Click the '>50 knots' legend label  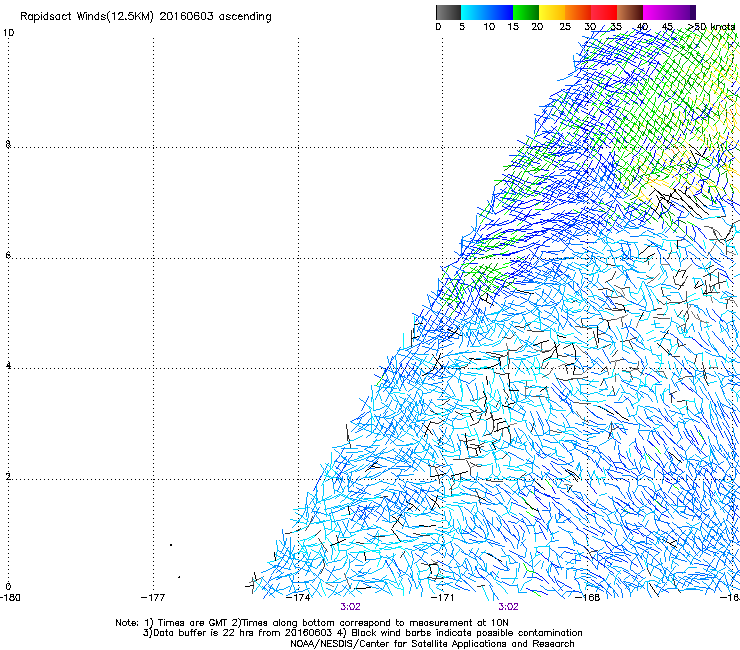click(x=711, y=27)
